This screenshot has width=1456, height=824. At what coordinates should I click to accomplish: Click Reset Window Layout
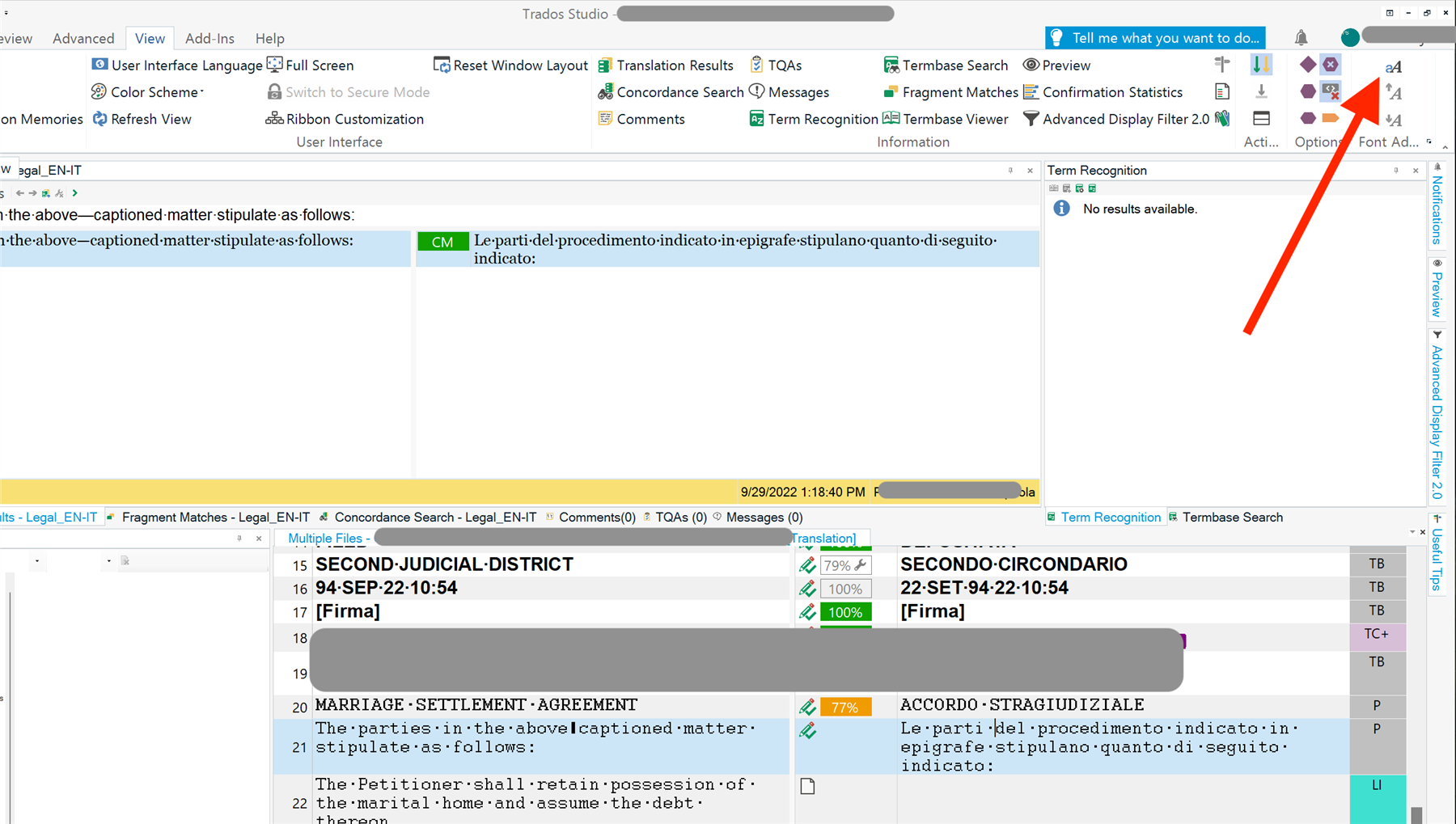(510, 65)
